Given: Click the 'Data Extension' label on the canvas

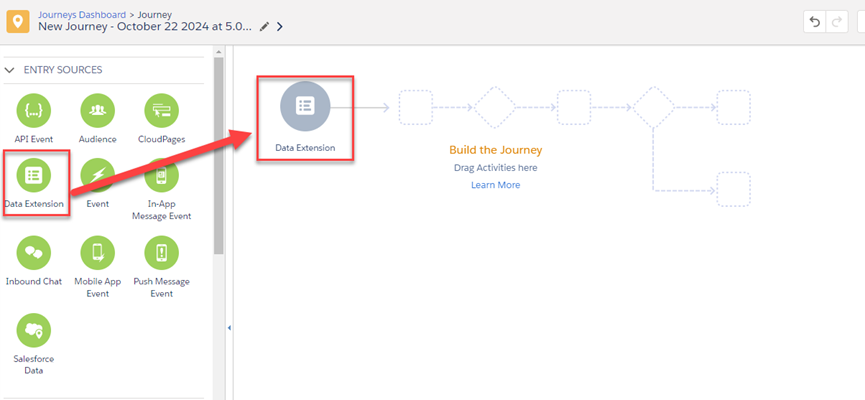Looking at the screenshot, I should 305,148.
